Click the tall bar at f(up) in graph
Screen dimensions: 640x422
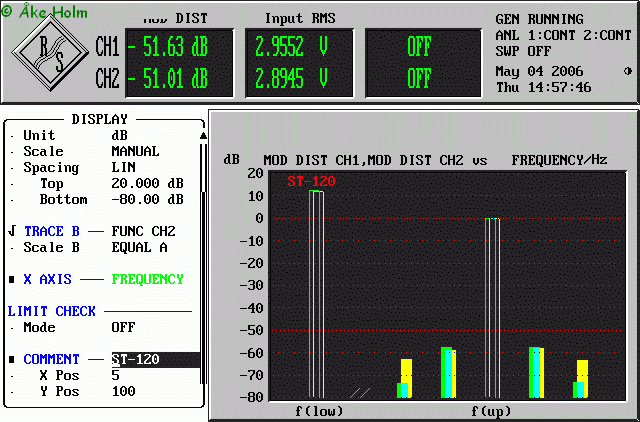click(492, 308)
